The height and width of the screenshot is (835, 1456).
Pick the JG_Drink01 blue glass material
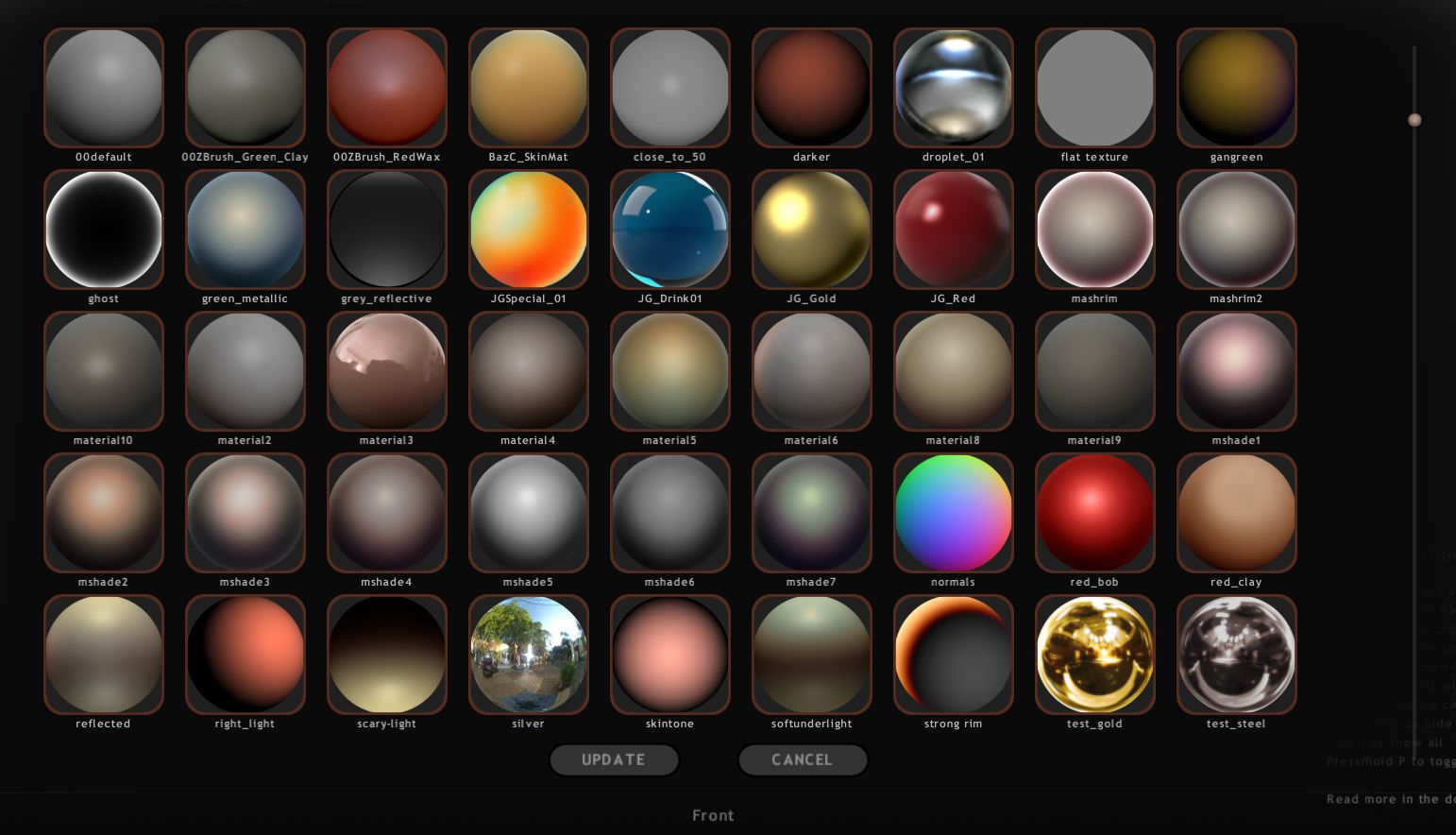pyautogui.click(x=670, y=230)
